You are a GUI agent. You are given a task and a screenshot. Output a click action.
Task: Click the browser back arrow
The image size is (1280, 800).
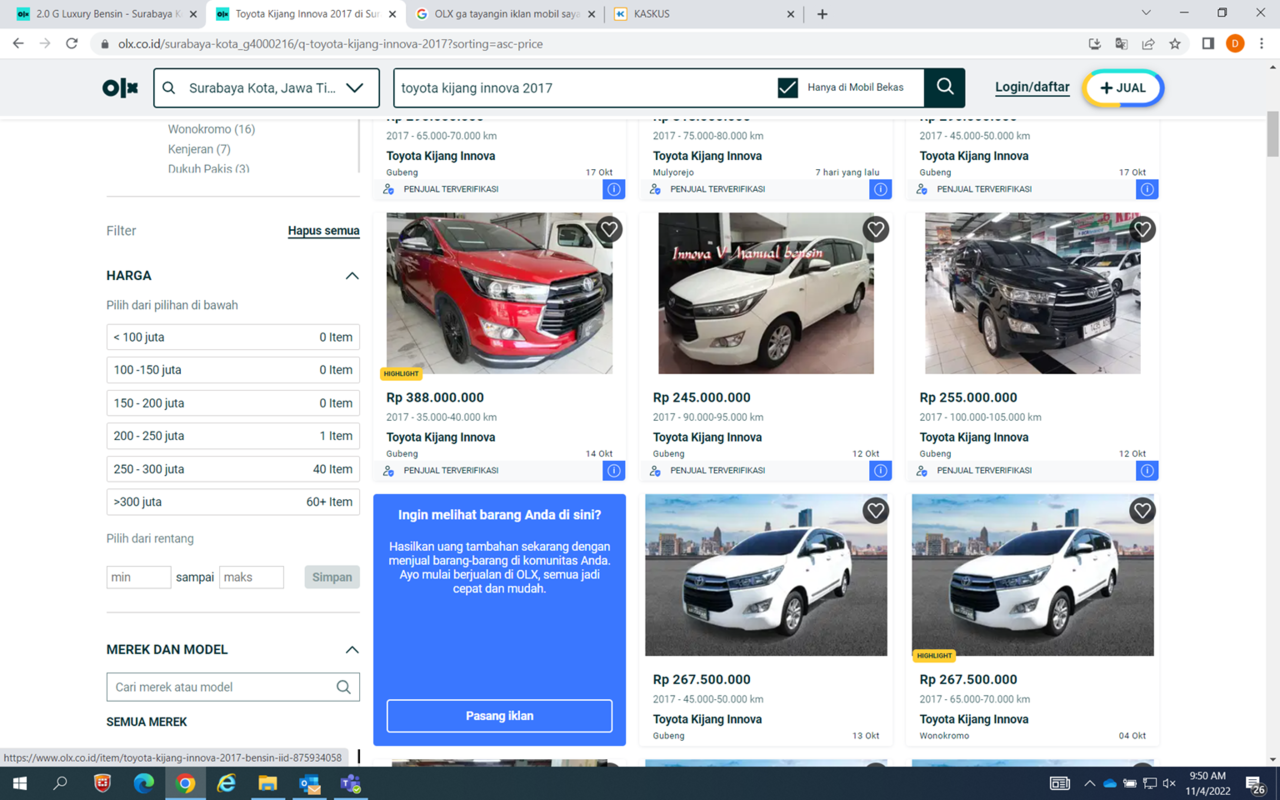[x=18, y=44]
